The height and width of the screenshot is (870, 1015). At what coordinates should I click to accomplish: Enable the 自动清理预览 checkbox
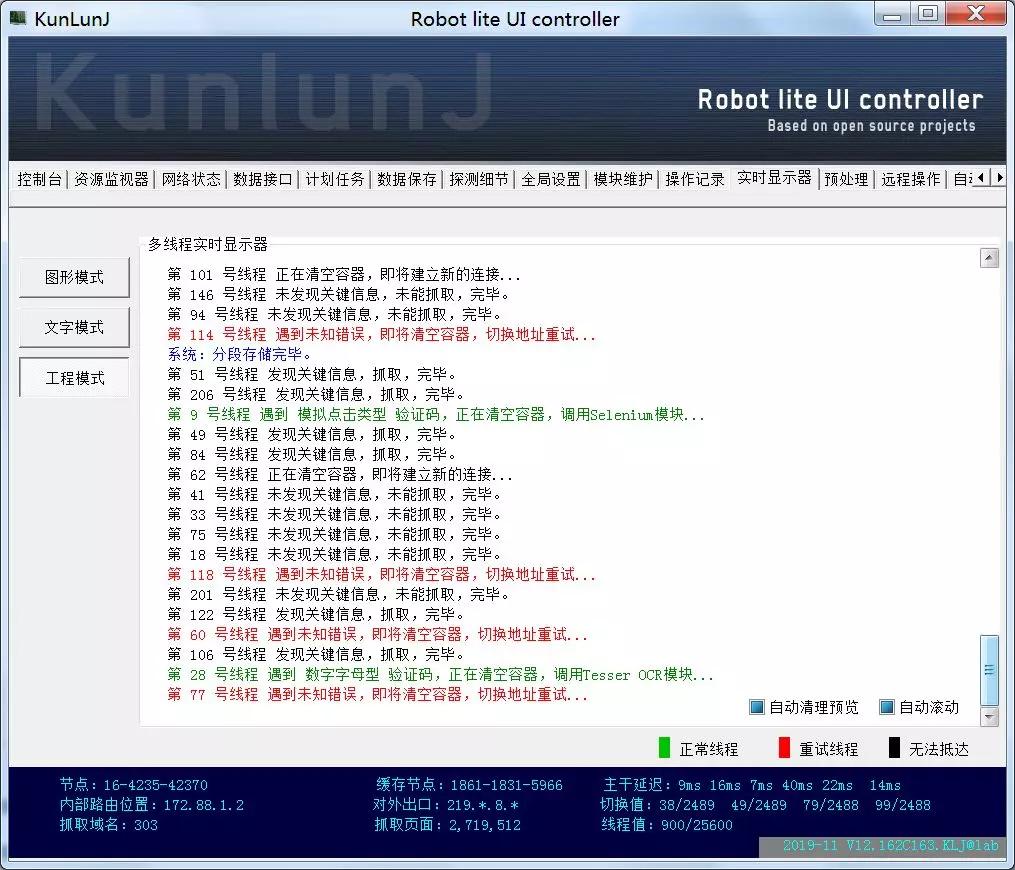(757, 706)
